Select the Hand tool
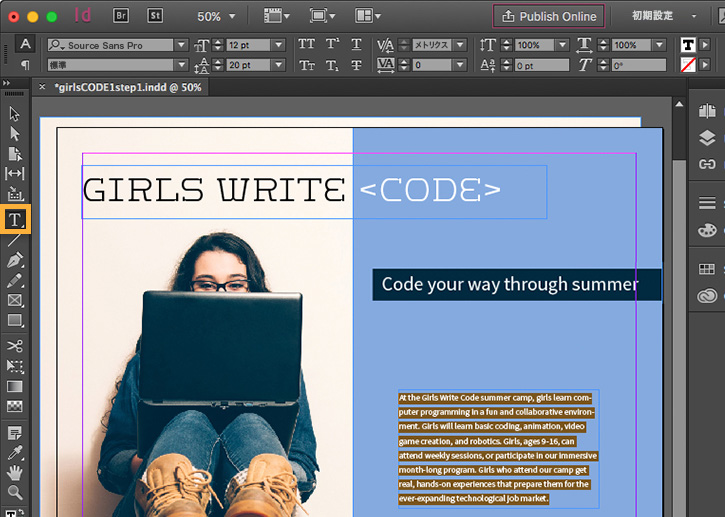Image resolution: width=725 pixels, height=517 pixels. 14,473
